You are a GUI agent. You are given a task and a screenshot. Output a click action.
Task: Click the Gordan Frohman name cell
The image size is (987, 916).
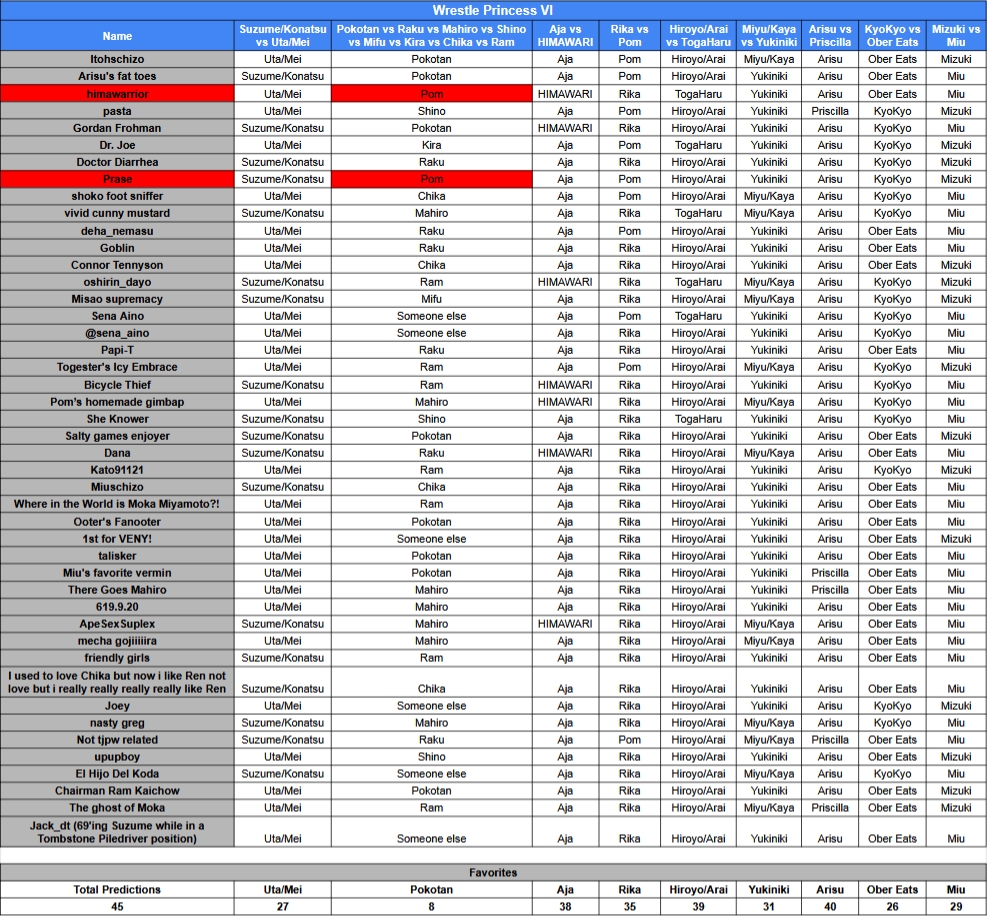[x=117, y=128]
